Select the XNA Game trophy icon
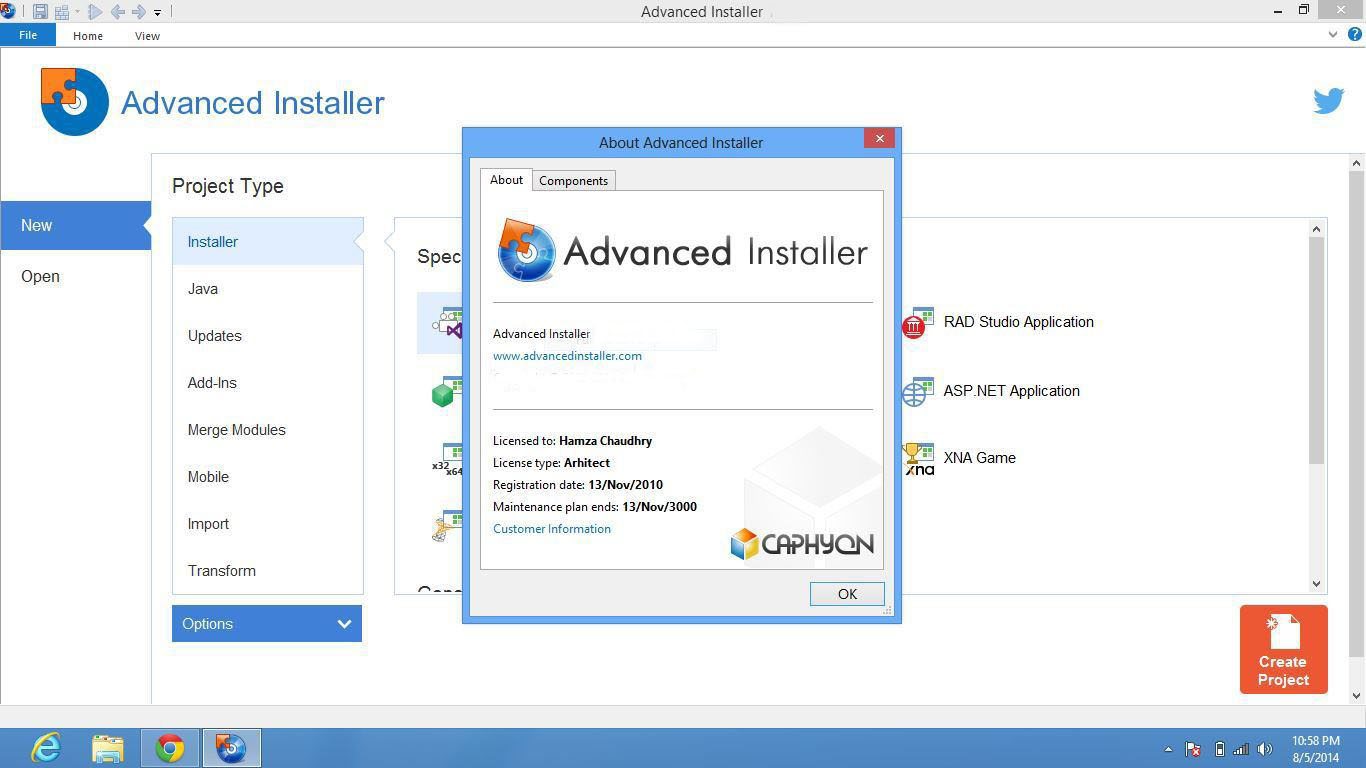The height and width of the screenshot is (768, 1366). point(917,459)
